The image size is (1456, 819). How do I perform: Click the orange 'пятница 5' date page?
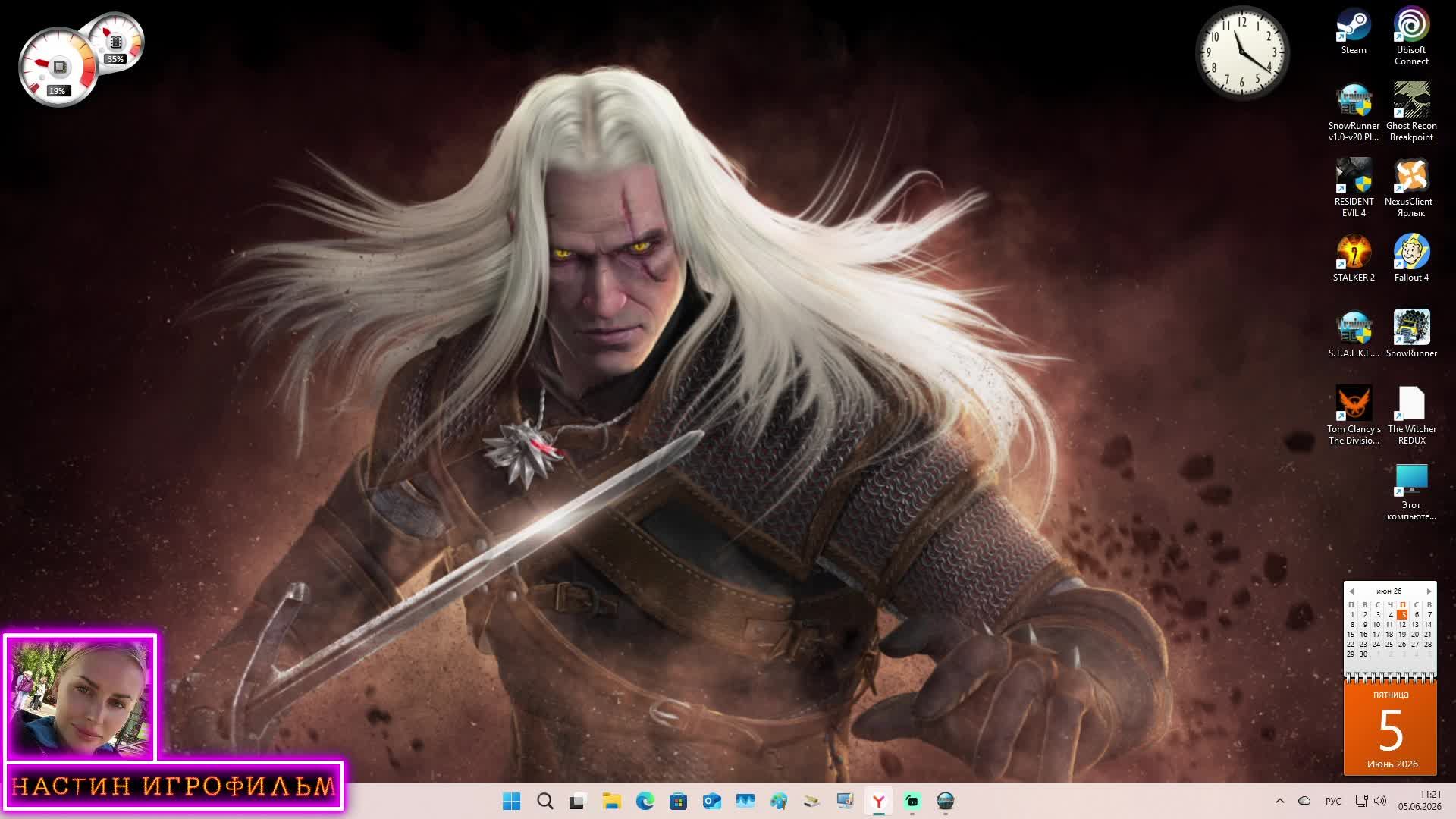1391,729
